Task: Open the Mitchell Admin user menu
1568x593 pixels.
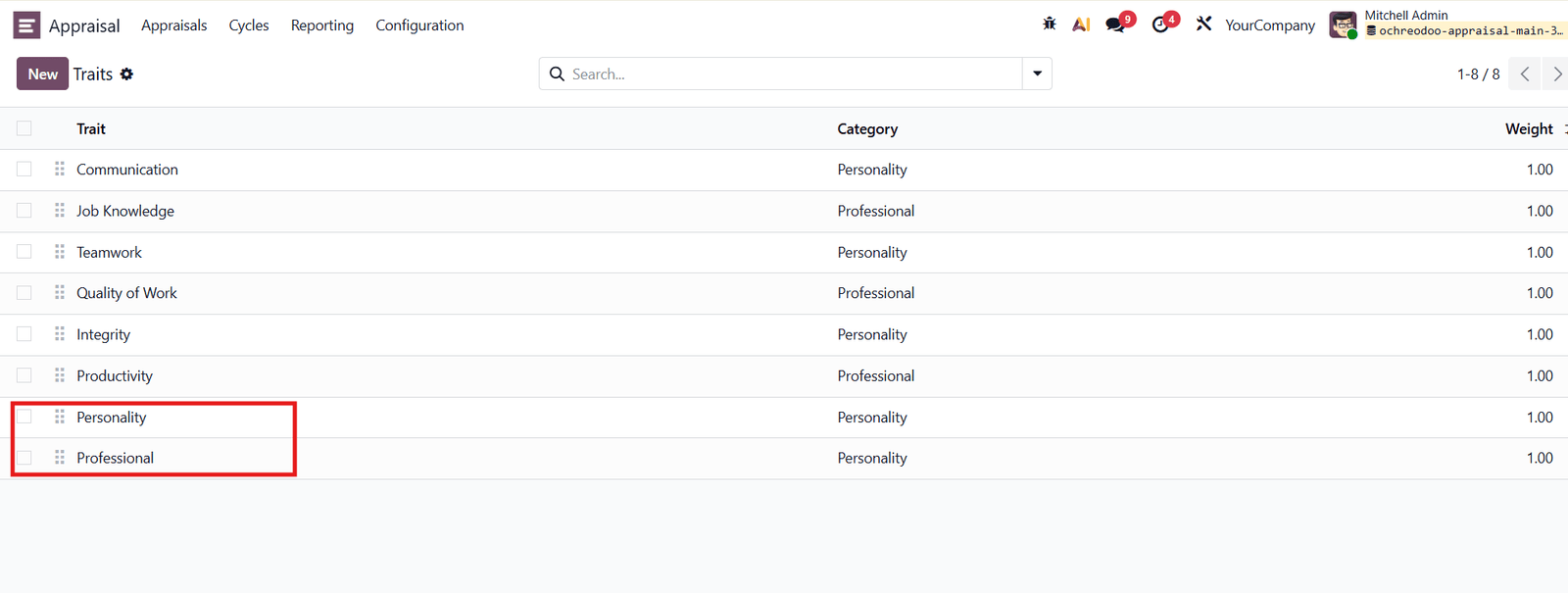Action: (x=1448, y=24)
